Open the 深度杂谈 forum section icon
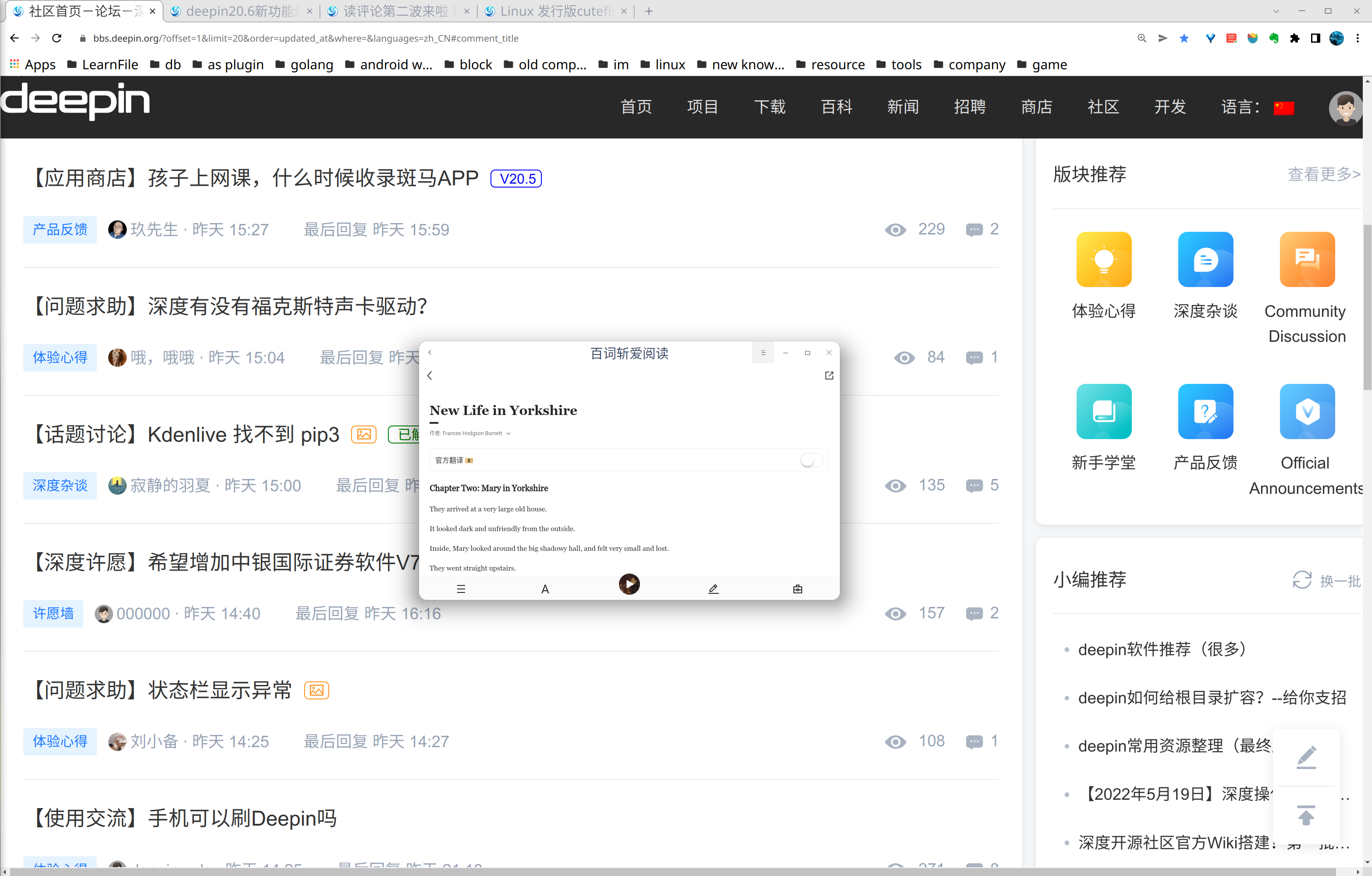 [1205, 260]
